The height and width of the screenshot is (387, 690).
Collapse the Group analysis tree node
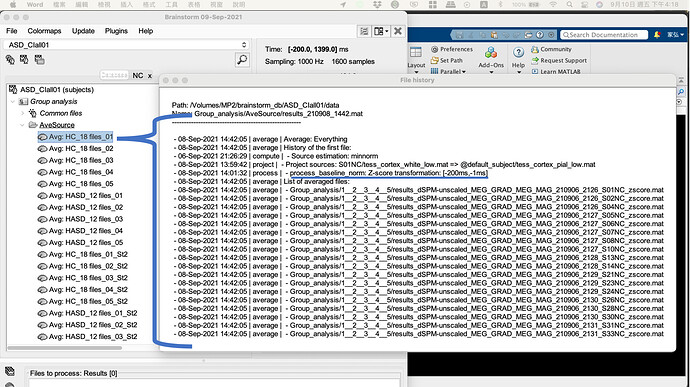pos(12,101)
